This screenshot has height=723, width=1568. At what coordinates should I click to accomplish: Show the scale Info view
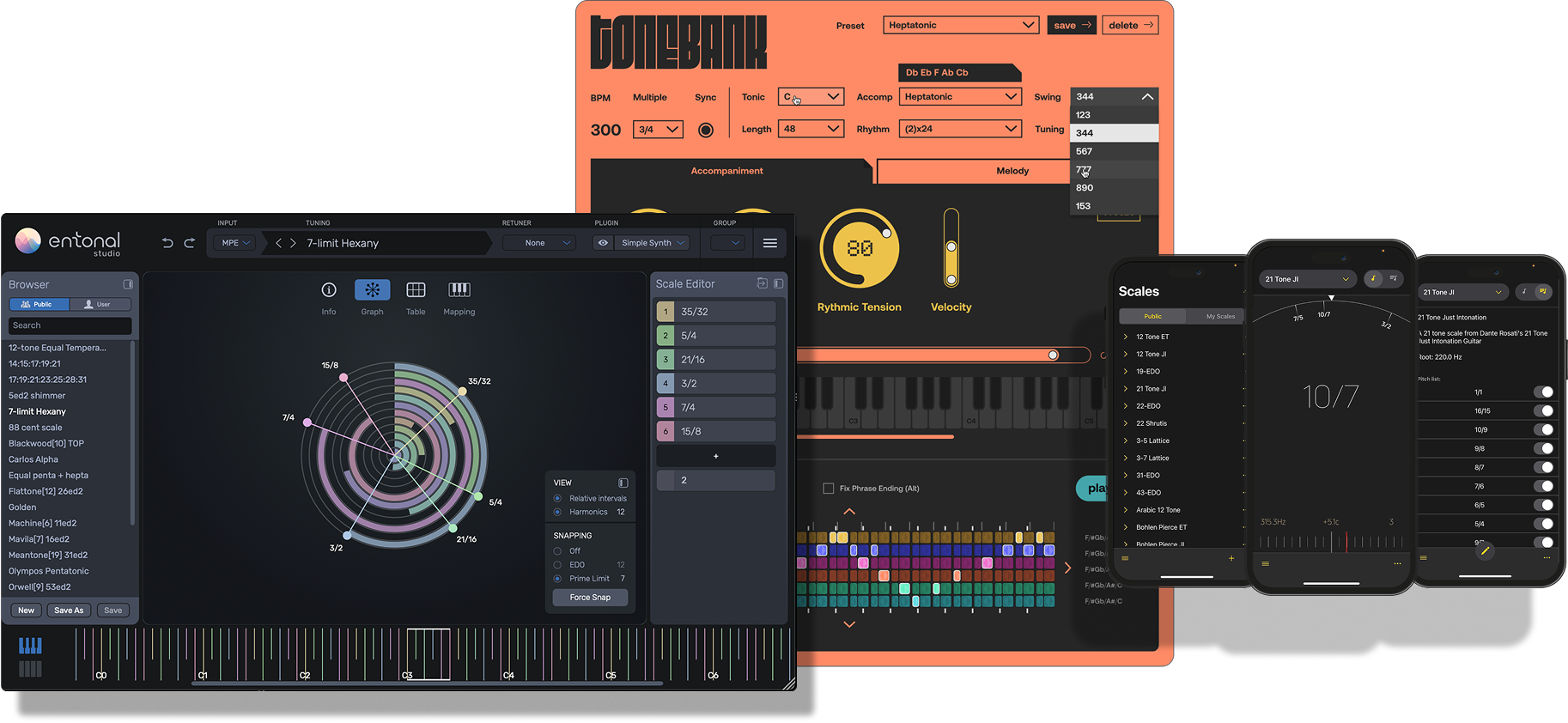click(329, 290)
